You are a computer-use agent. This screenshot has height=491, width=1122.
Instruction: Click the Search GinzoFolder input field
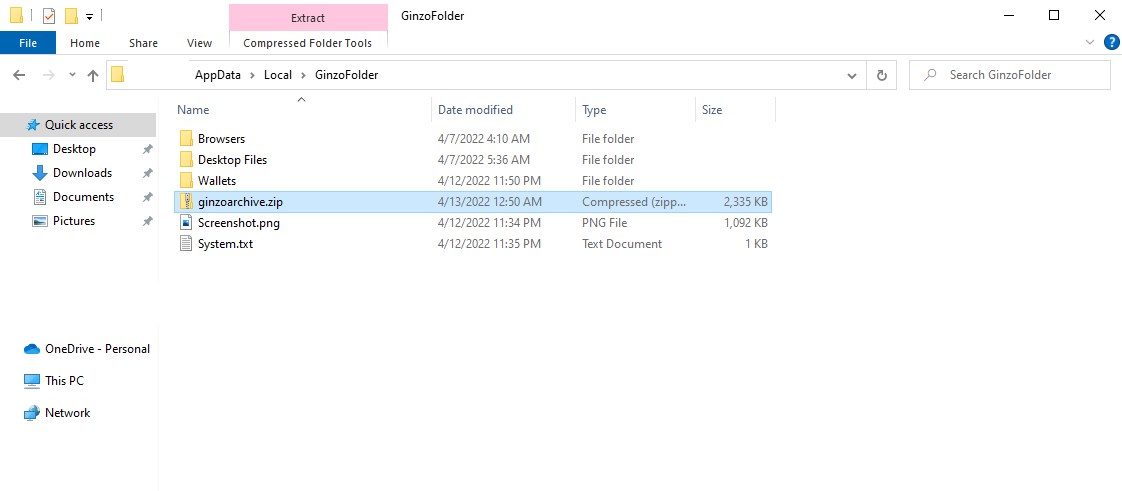click(1010, 75)
